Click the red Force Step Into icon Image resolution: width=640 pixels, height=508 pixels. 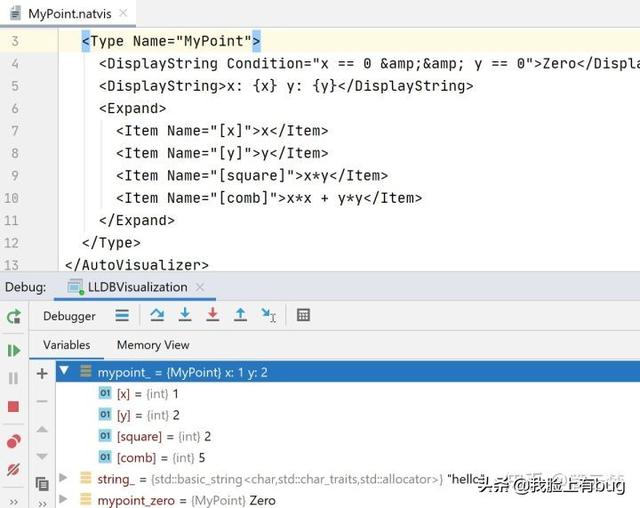pyautogui.click(x=213, y=315)
